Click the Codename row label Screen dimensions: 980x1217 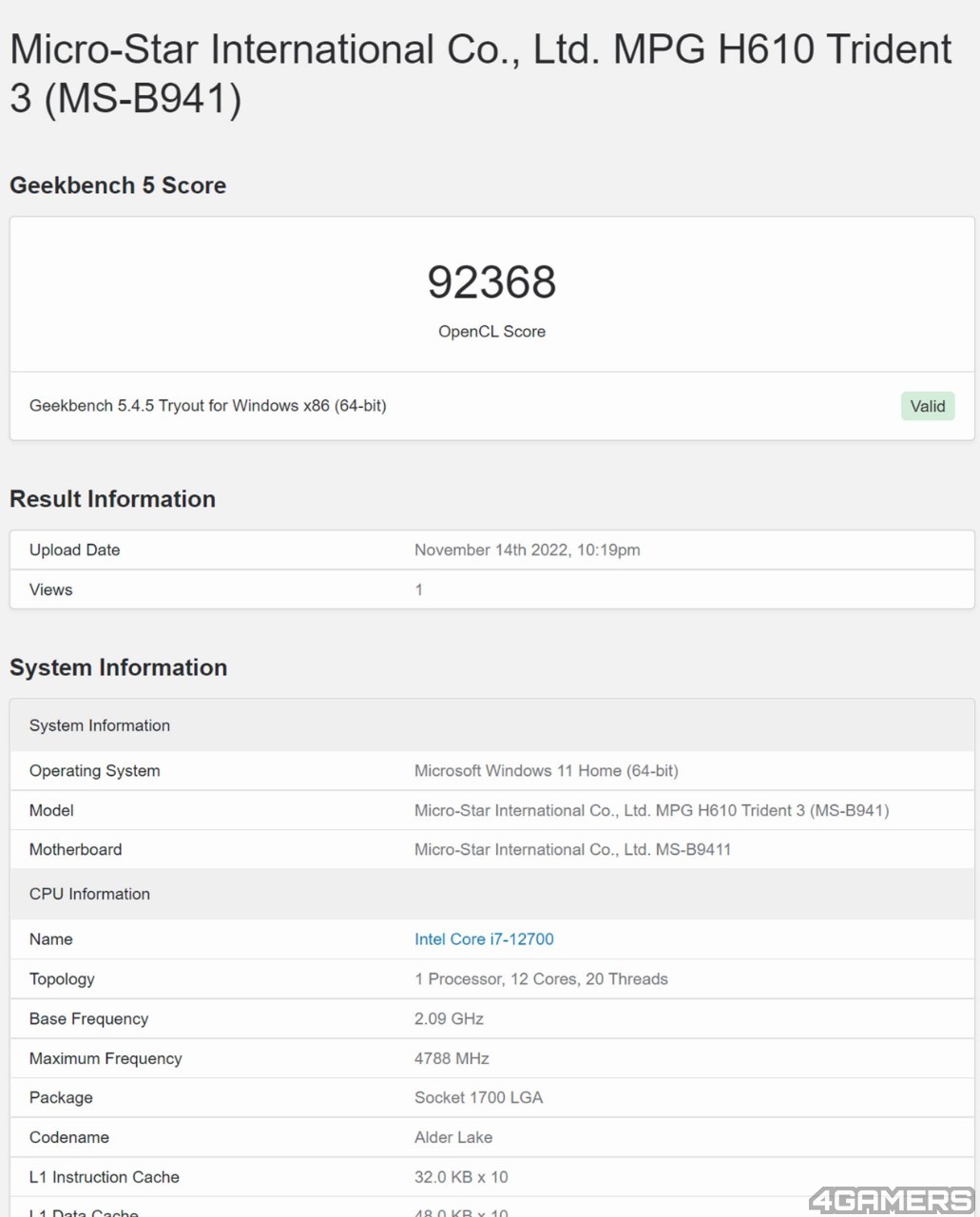pos(68,1138)
